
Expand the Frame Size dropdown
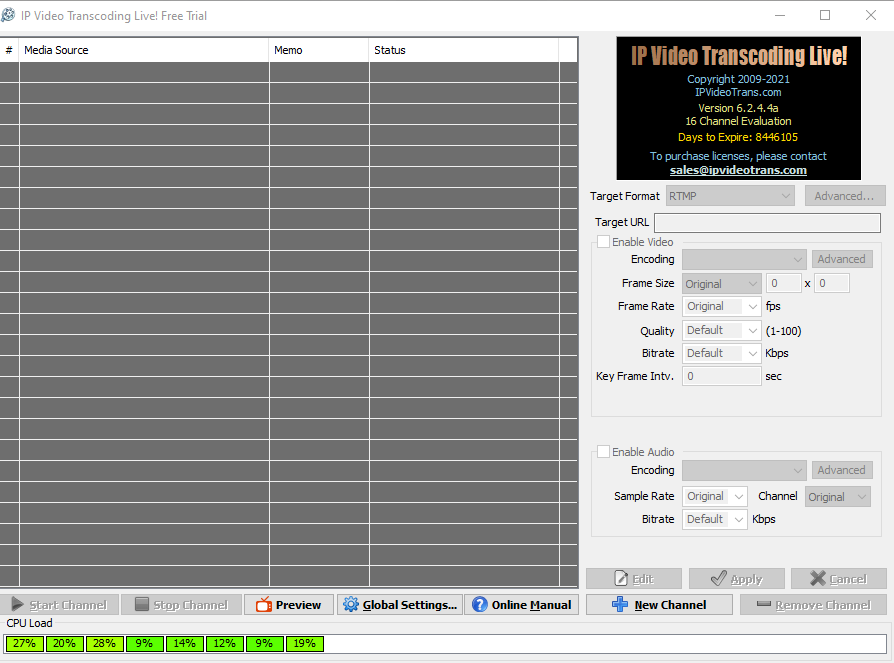(721, 284)
